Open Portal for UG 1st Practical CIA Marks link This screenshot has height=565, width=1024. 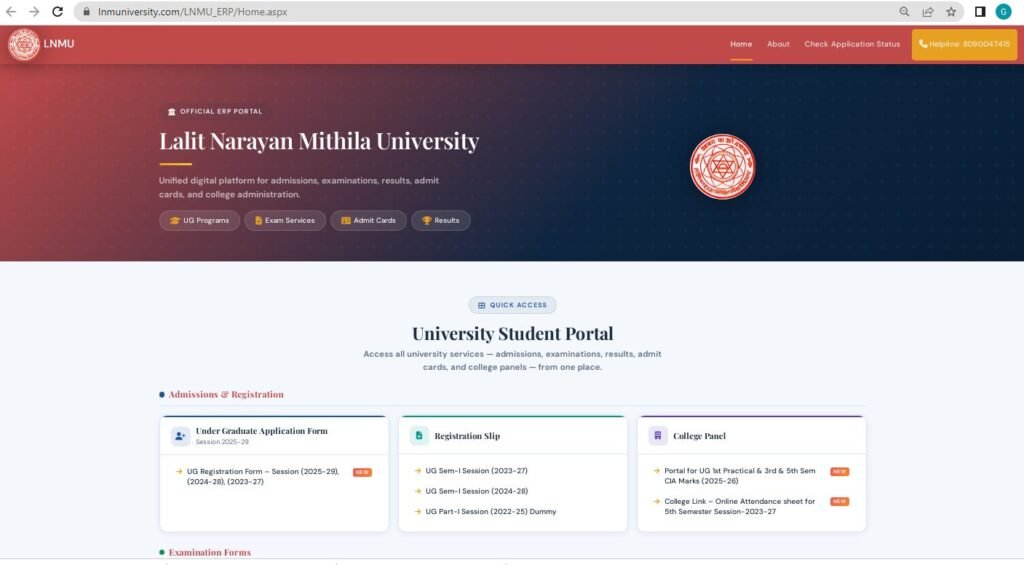click(x=740, y=476)
